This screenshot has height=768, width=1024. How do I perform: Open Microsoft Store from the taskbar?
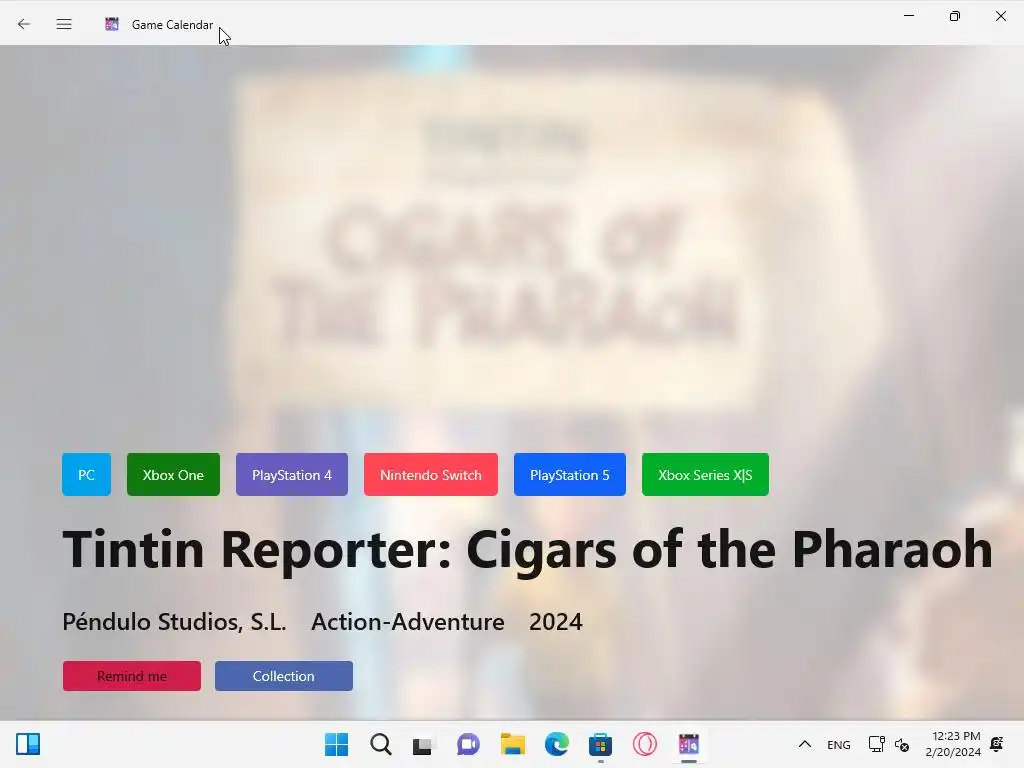(600, 744)
